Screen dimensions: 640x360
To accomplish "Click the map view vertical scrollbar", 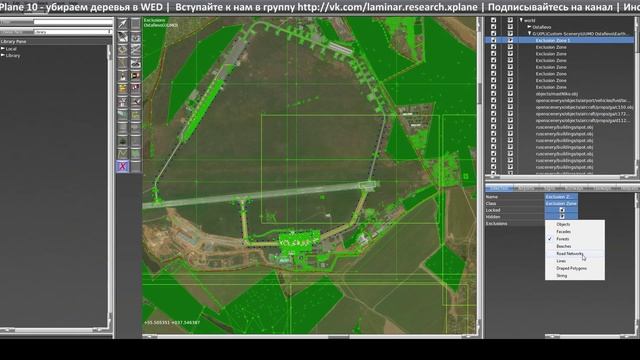I will pyautogui.click(x=479, y=176).
